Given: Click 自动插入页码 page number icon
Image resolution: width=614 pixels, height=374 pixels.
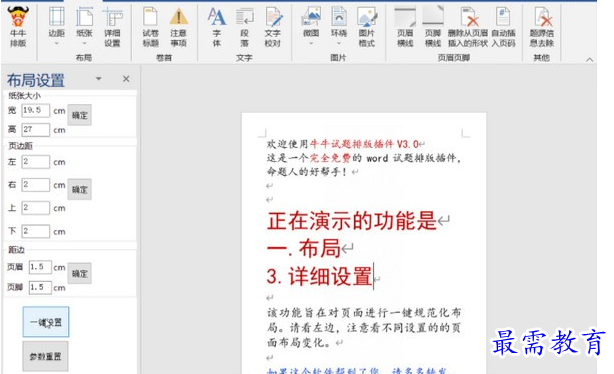Looking at the screenshot, I should click(503, 17).
